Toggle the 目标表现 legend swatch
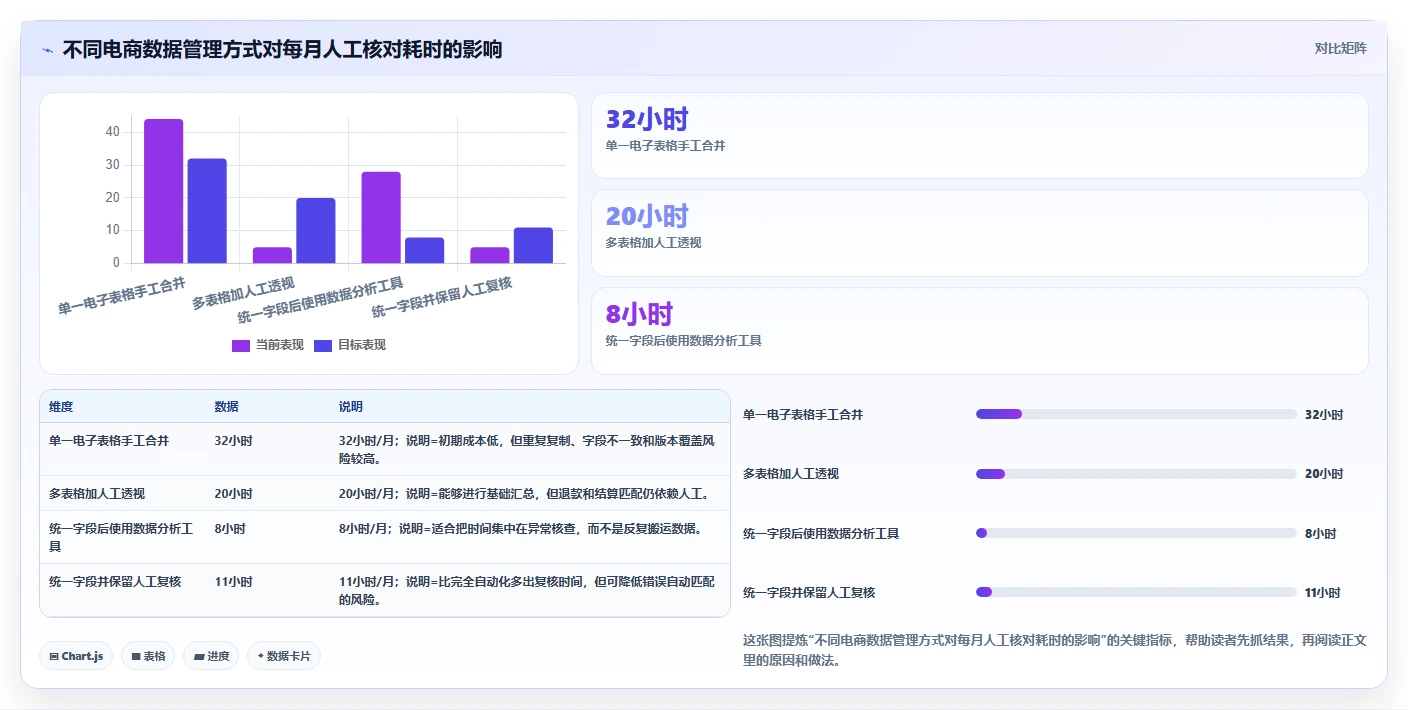 click(x=323, y=345)
